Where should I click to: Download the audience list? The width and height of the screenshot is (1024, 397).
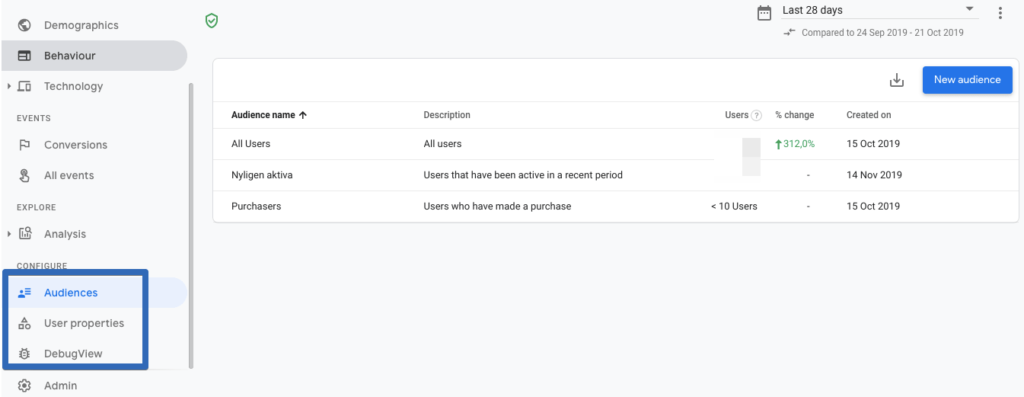point(897,80)
